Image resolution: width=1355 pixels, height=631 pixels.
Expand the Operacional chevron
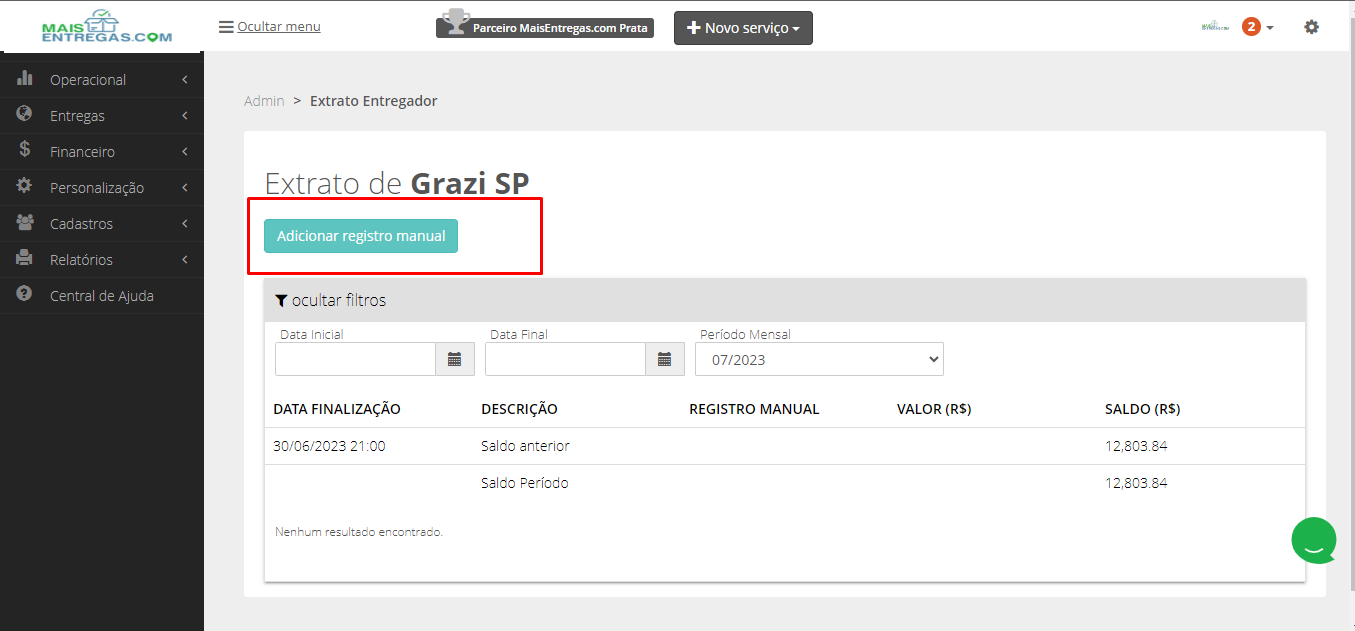pos(185,80)
